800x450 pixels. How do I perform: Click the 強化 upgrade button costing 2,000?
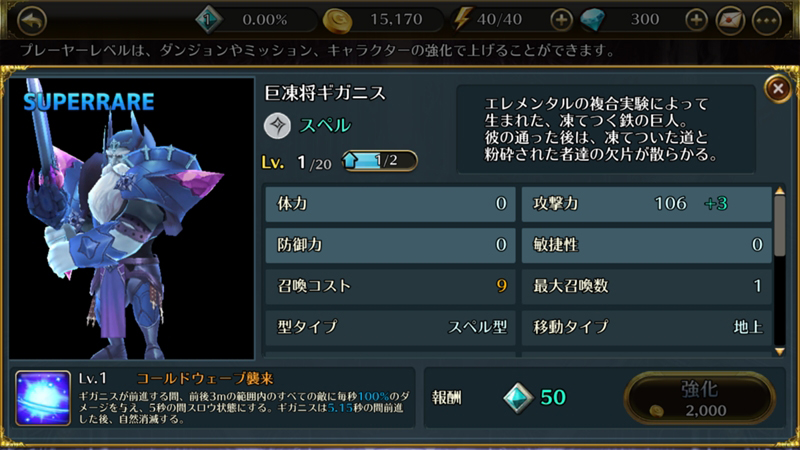coord(699,398)
